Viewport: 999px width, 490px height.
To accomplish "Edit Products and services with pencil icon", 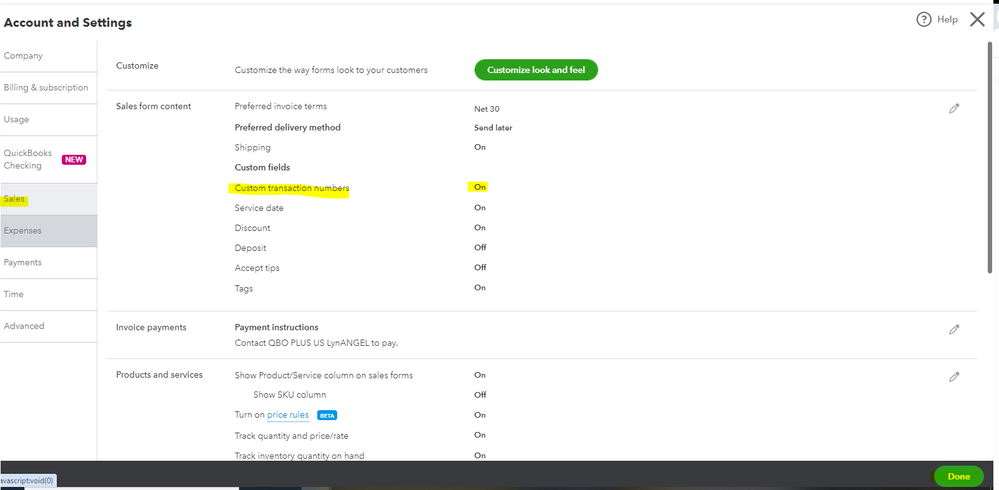I will pos(954,377).
